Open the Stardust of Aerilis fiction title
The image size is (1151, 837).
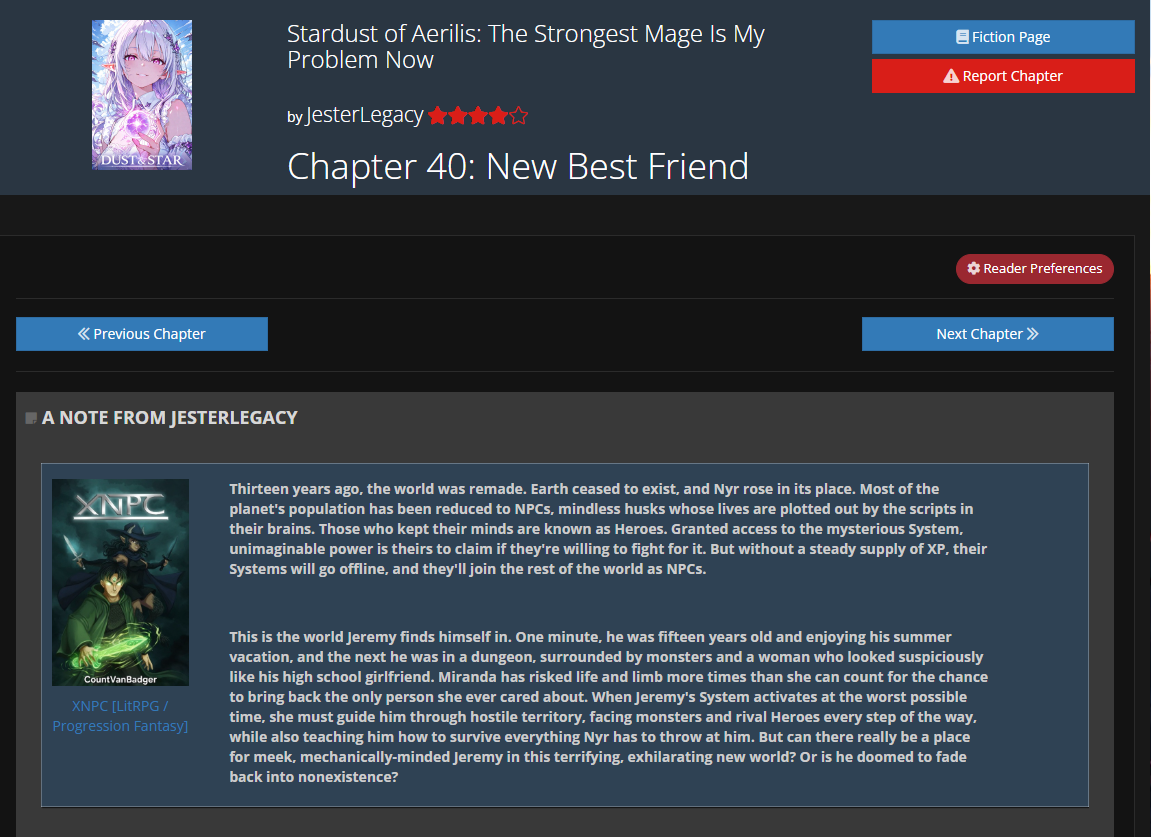coord(526,46)
